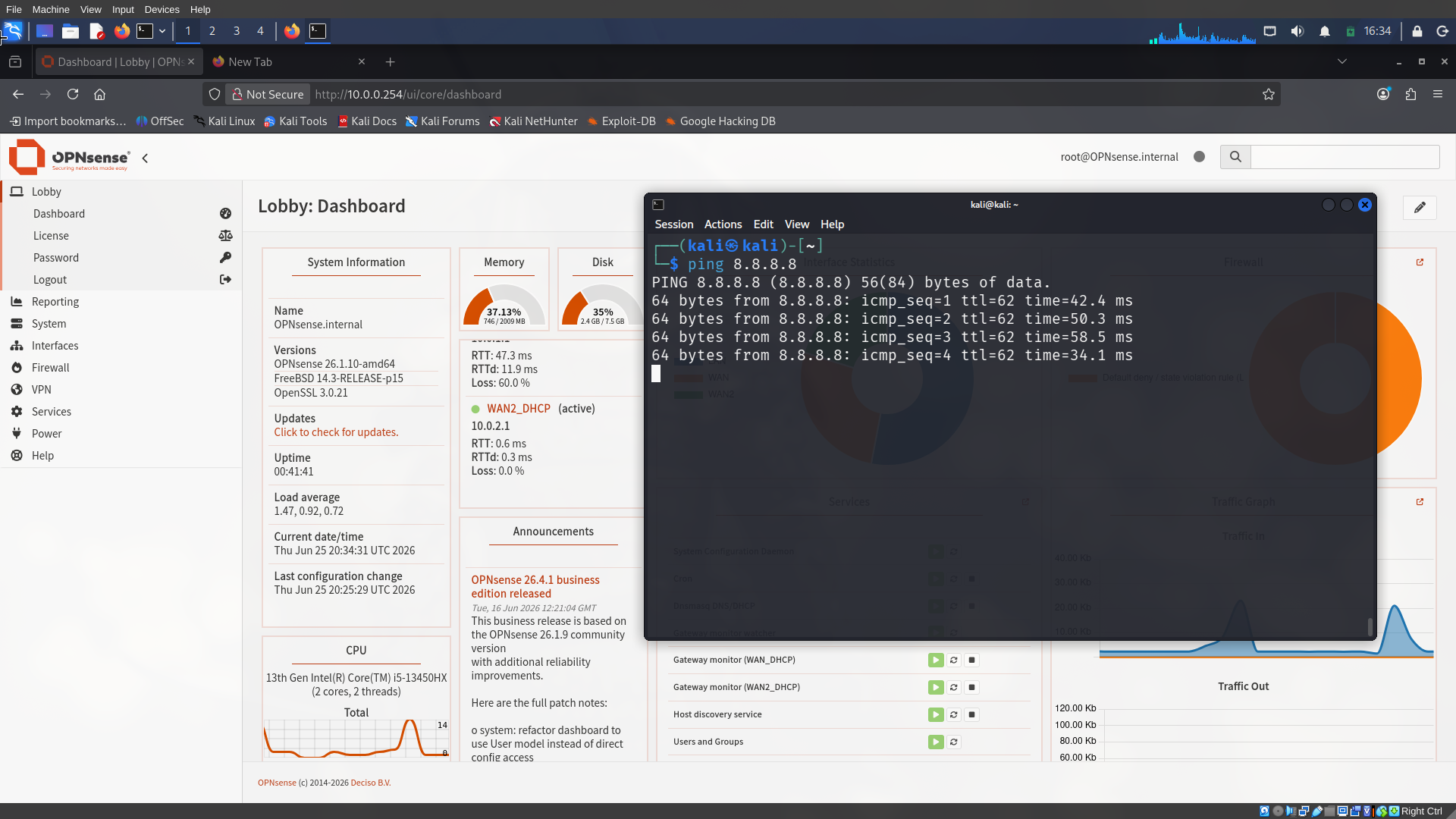Viewport: 1456px width, 819px height.
Task: Open list all tabs dropdown chevron
Action: [x=1341, y=61]
